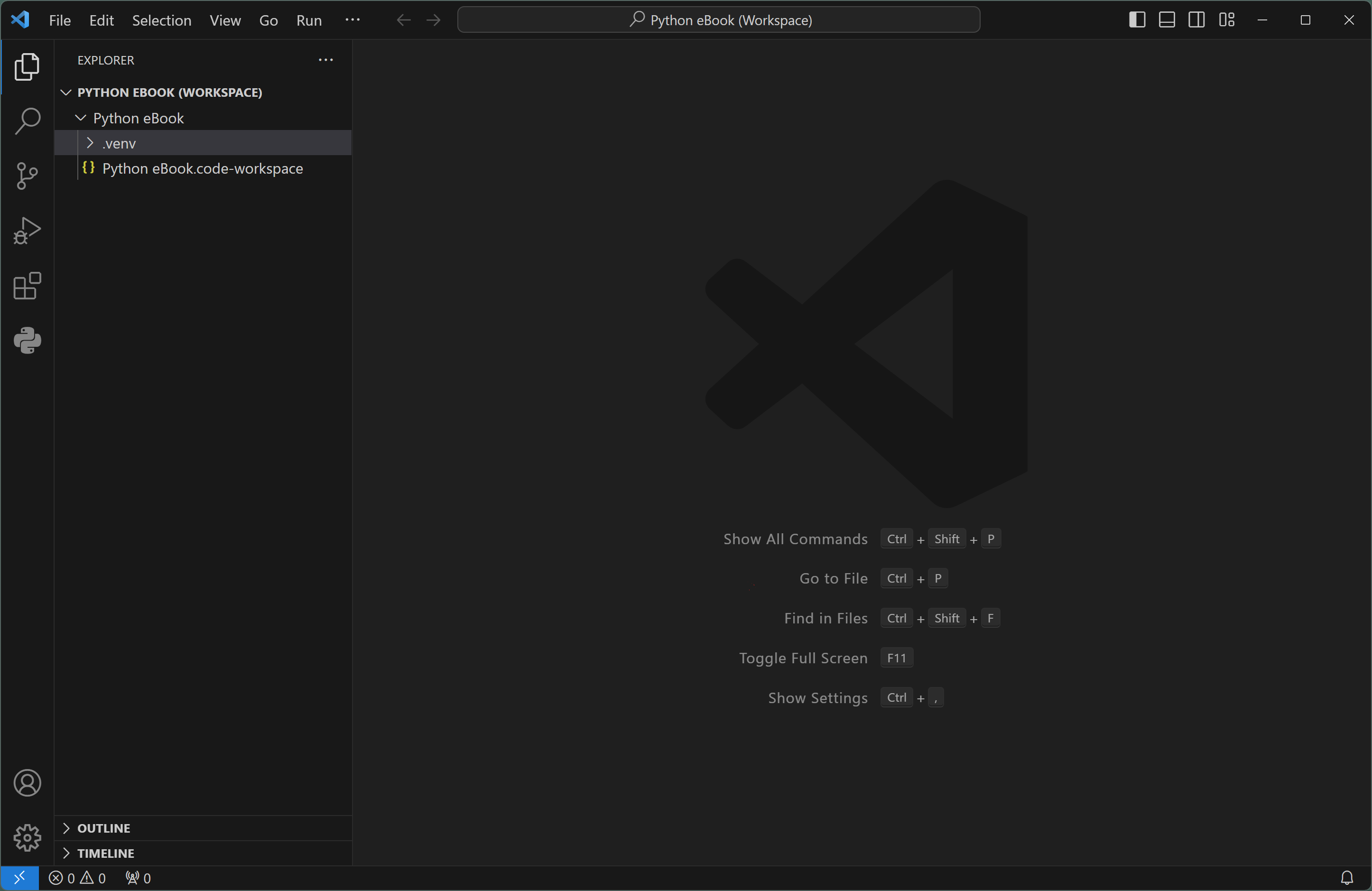Toggle the bottom panel

click(1167, 20)
